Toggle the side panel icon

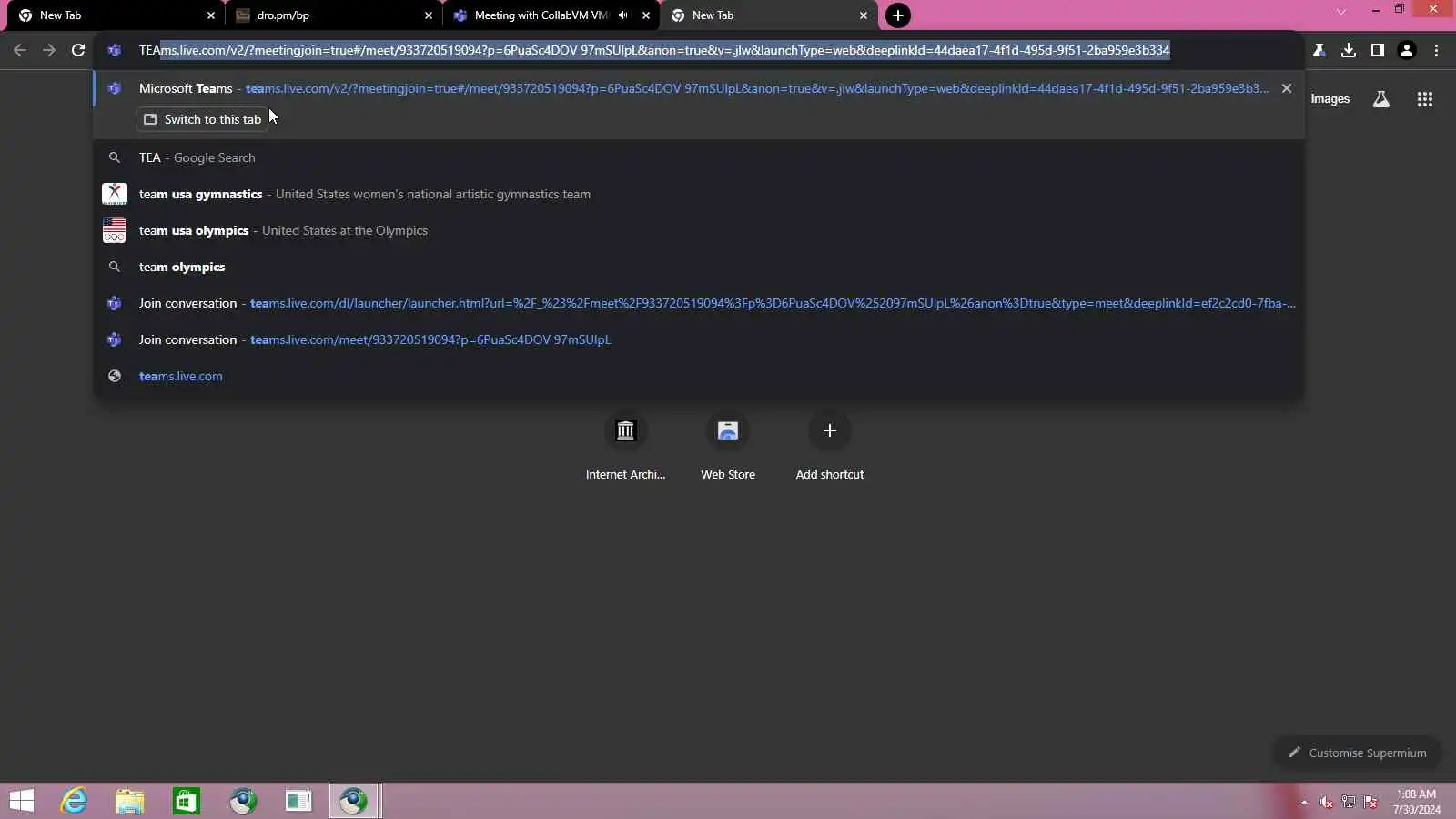point(1378,50)
